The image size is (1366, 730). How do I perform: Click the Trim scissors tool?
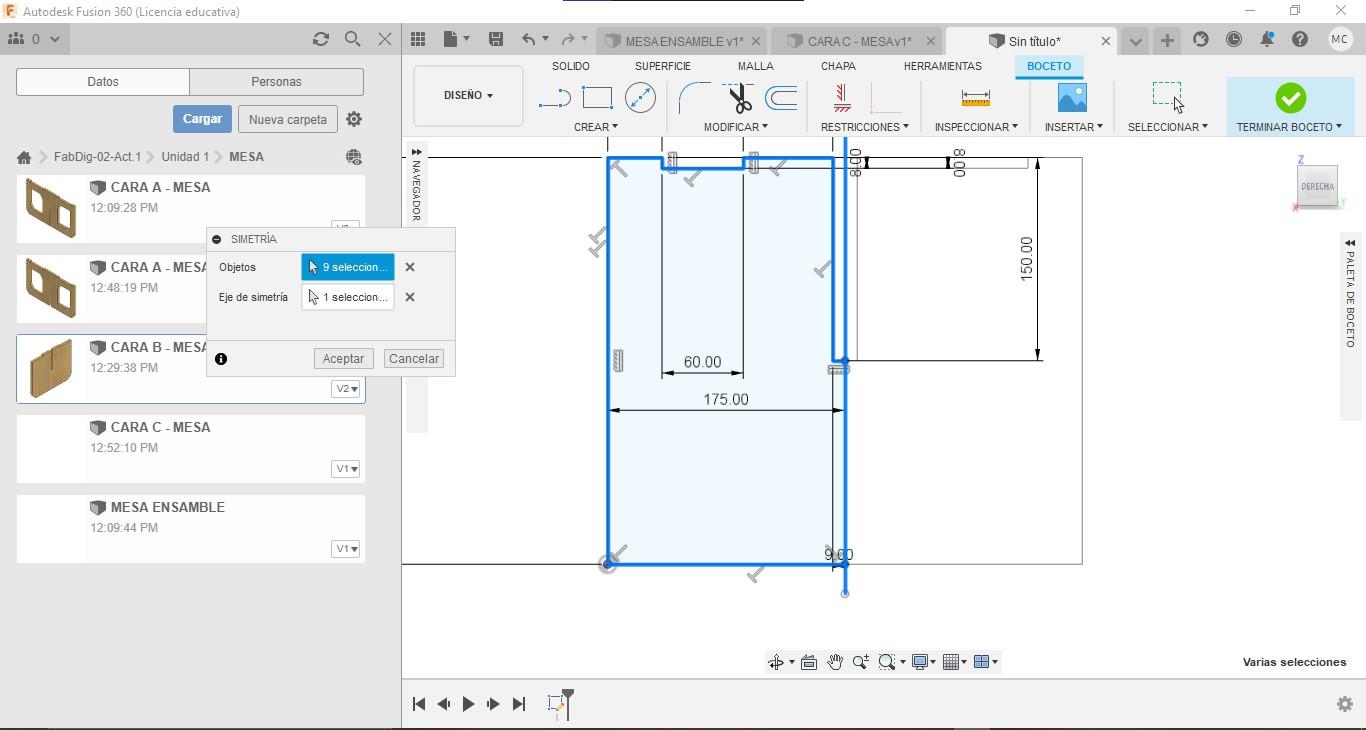click(739, 98)
